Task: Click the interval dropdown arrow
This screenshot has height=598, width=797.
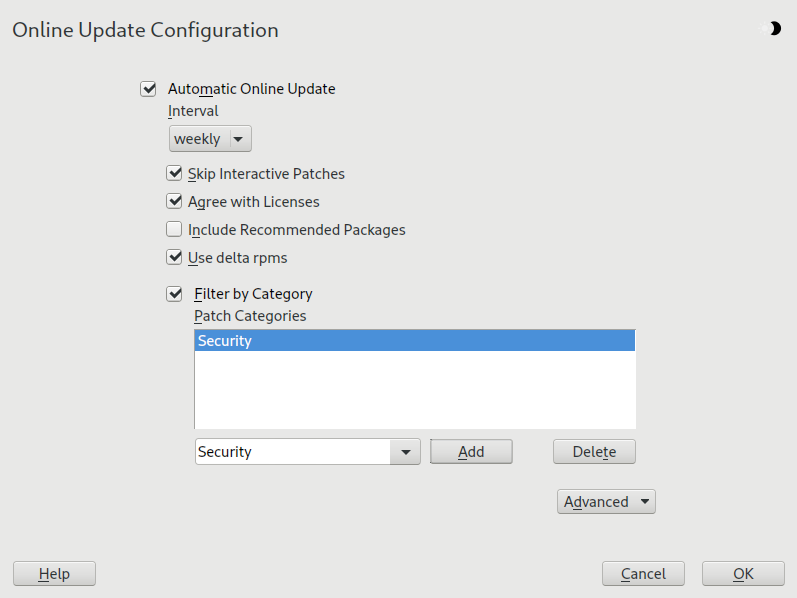Action: (x=238, y=139)
